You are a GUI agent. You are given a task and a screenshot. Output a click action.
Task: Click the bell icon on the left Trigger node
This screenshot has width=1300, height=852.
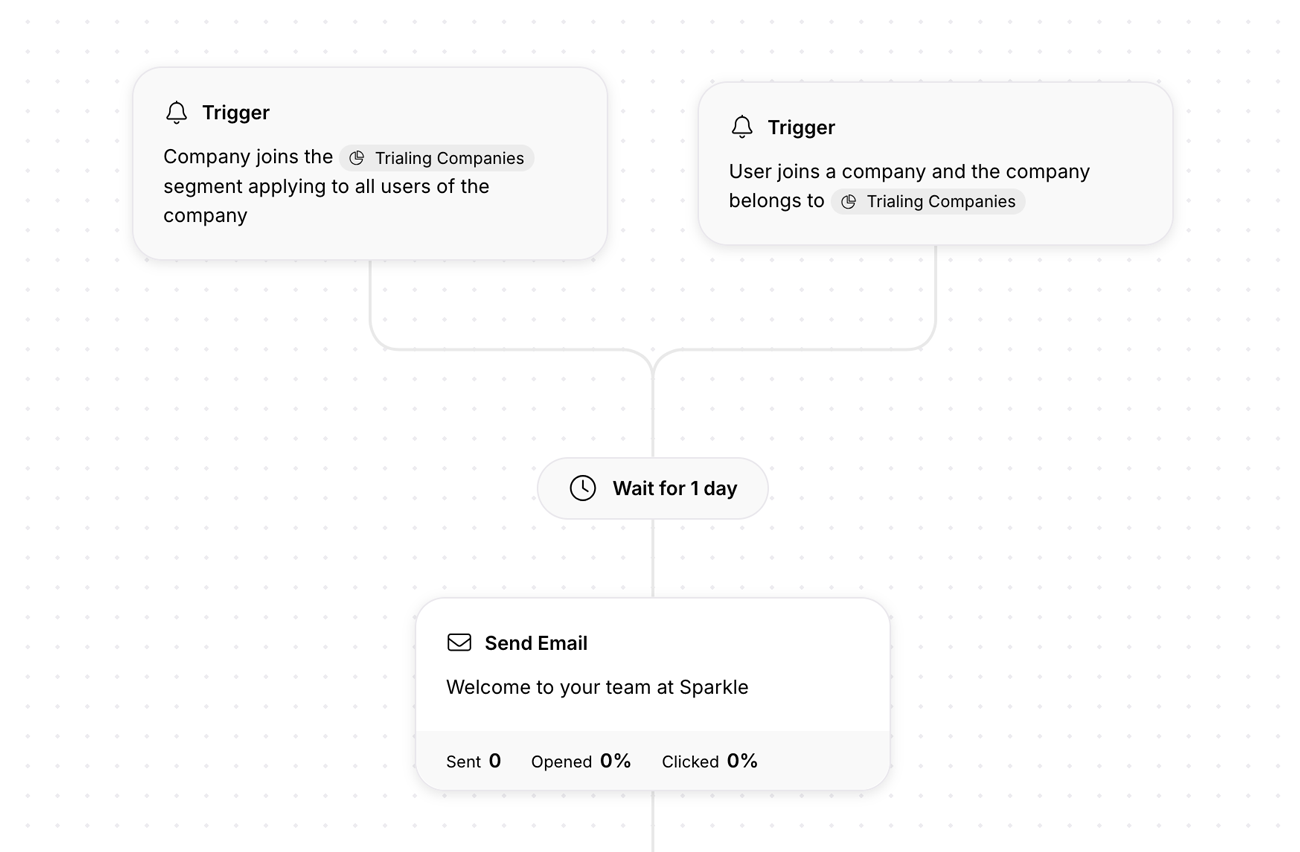click(177, 113)
